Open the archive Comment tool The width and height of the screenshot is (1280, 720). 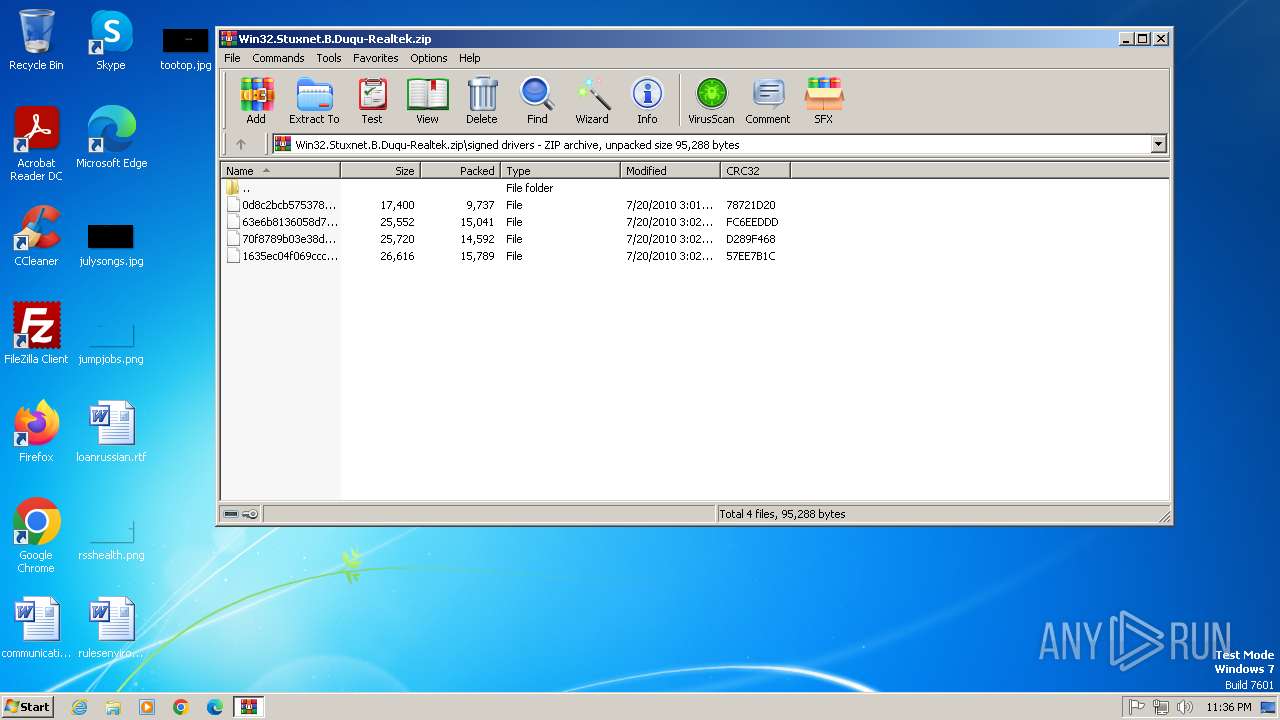(768, 101)
